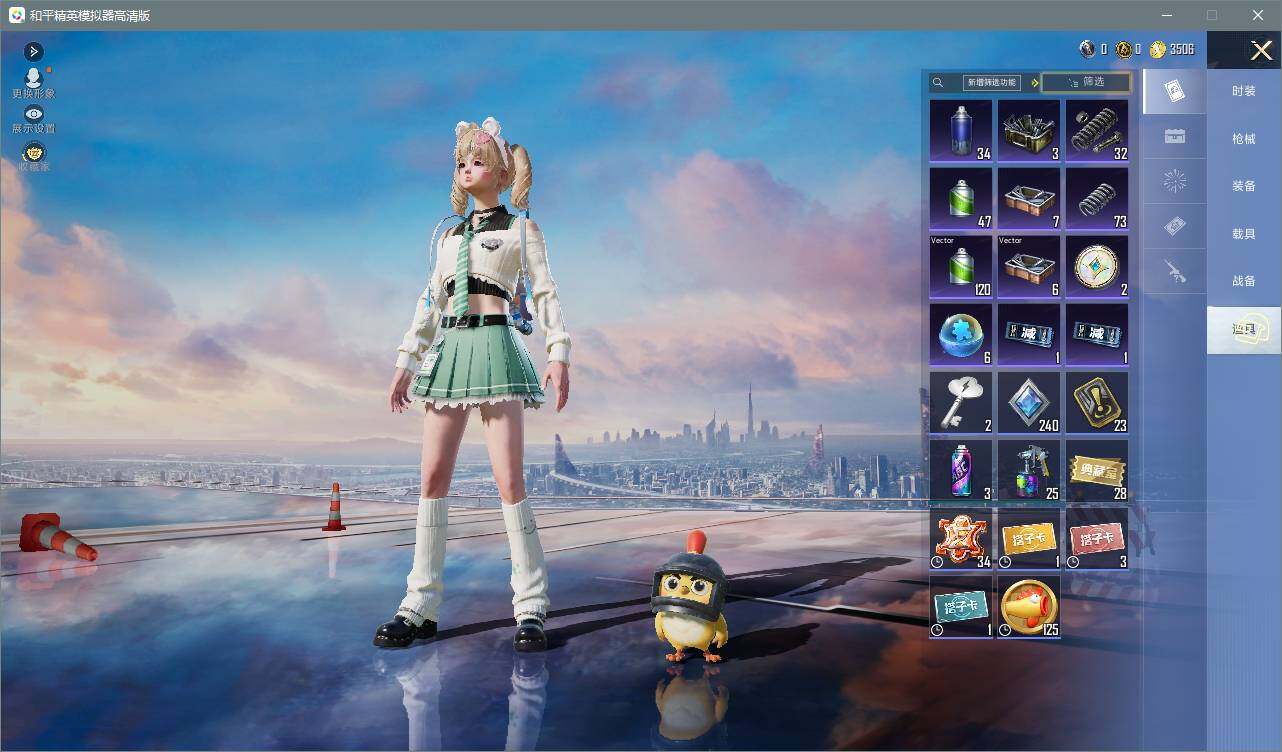The width and height of the screenshot is (1282, 752).
Task: Select the spray gun item with 25
Action: (x=1029, y=471)
